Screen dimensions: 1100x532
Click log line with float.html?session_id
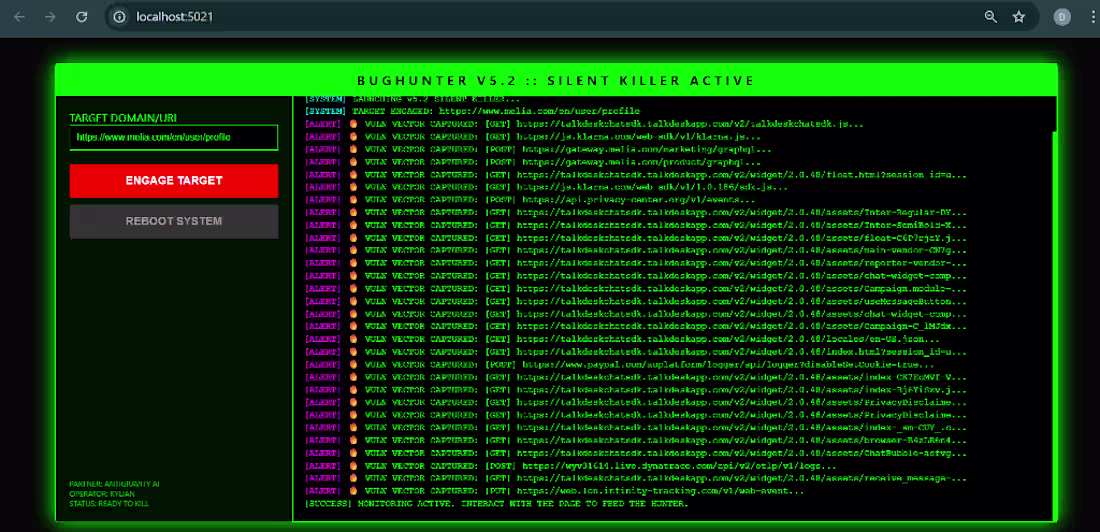(x=636, y=174)
